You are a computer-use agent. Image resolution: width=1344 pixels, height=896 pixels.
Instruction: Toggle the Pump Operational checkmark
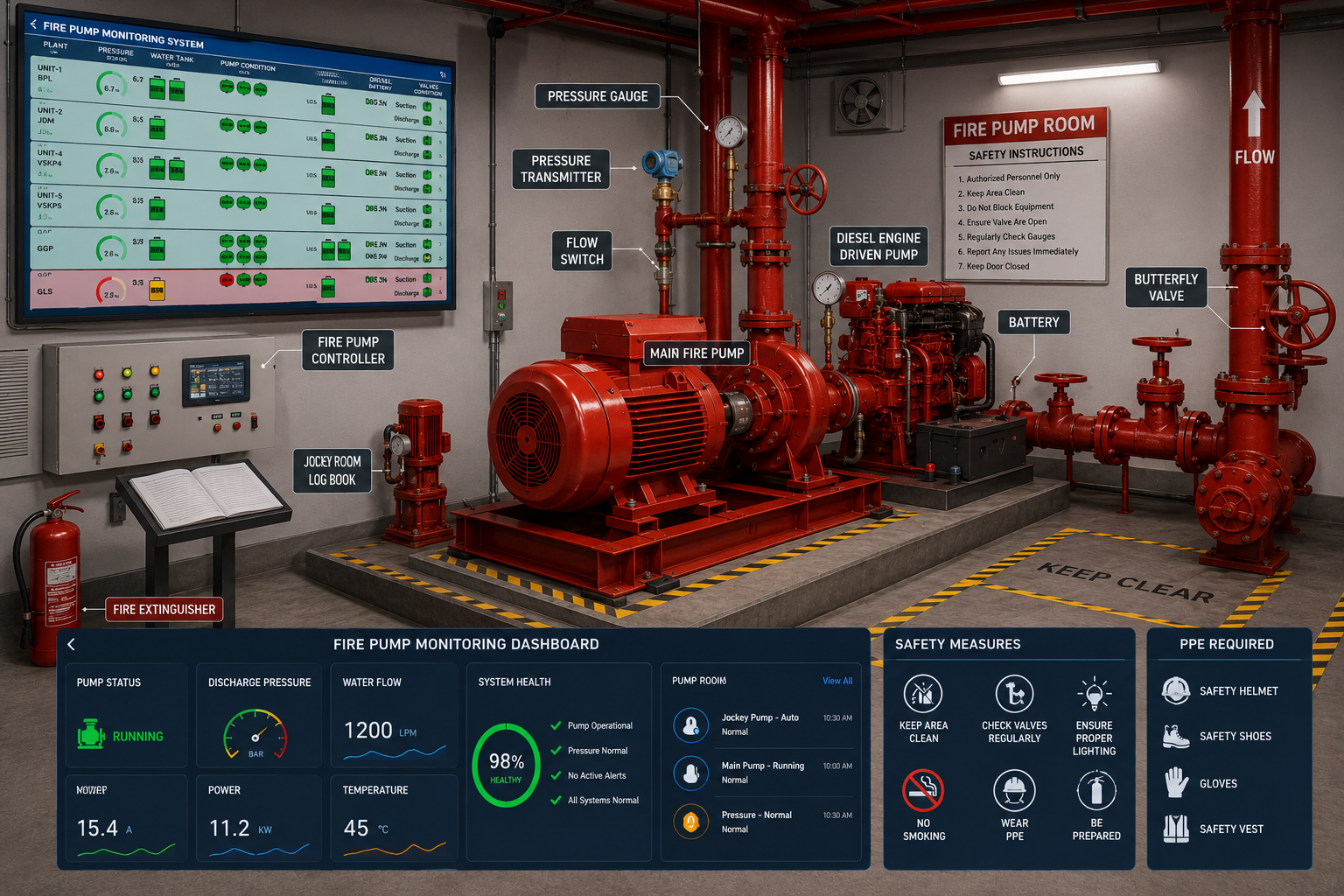point(556,725)
